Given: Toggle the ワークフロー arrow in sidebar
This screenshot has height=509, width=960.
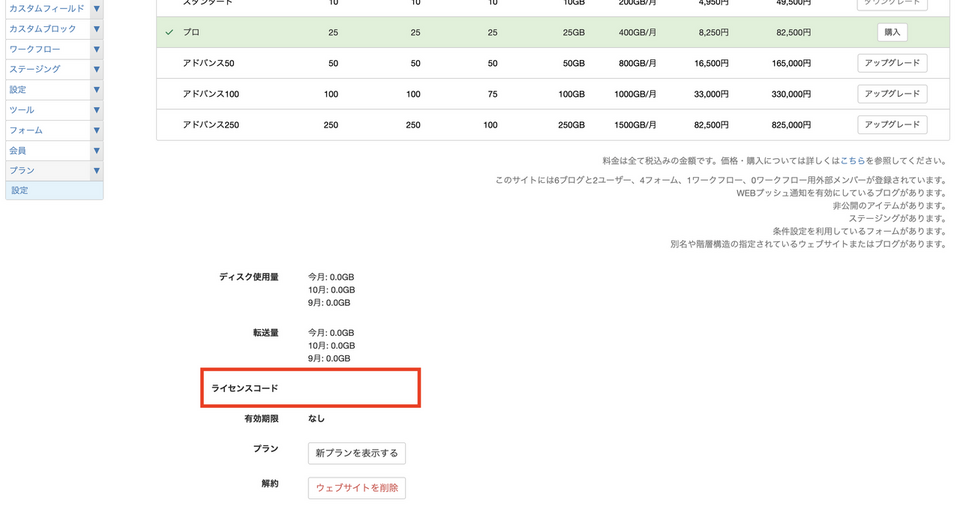Looking at the screenshot, I should [96, 49].
